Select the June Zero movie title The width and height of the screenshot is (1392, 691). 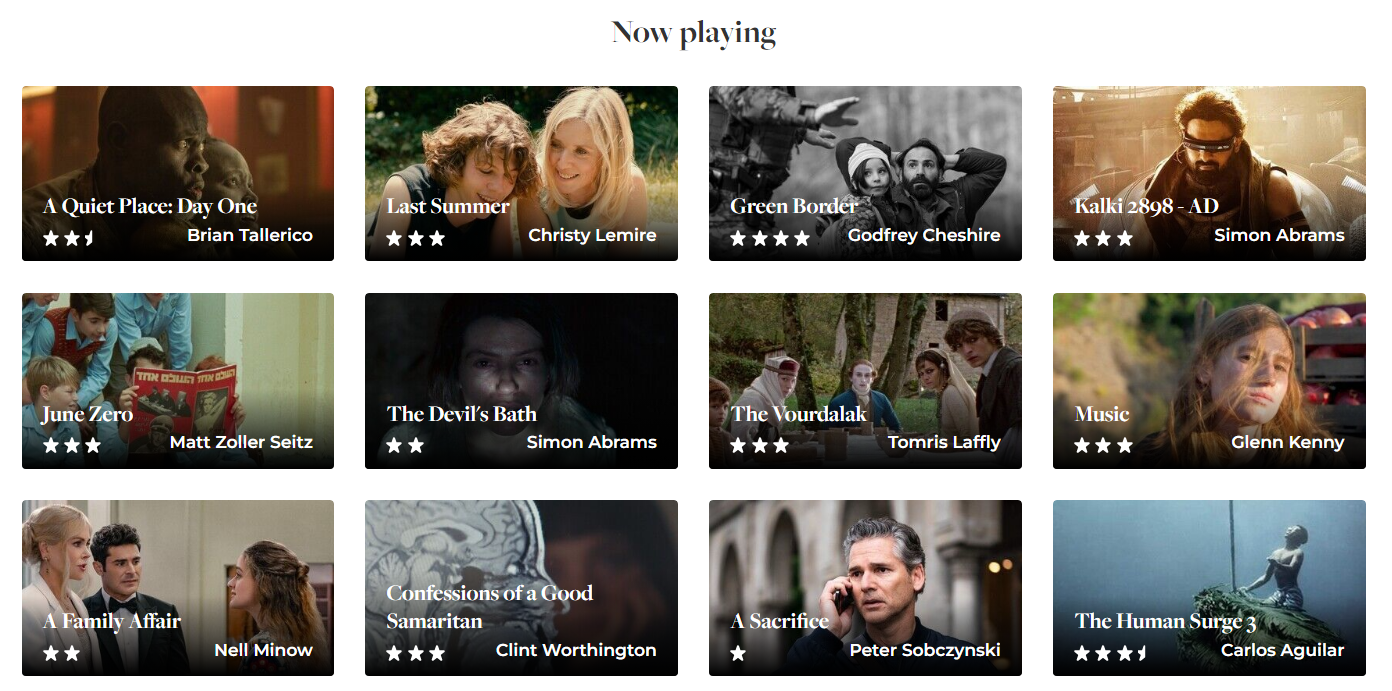coord(87,414)
